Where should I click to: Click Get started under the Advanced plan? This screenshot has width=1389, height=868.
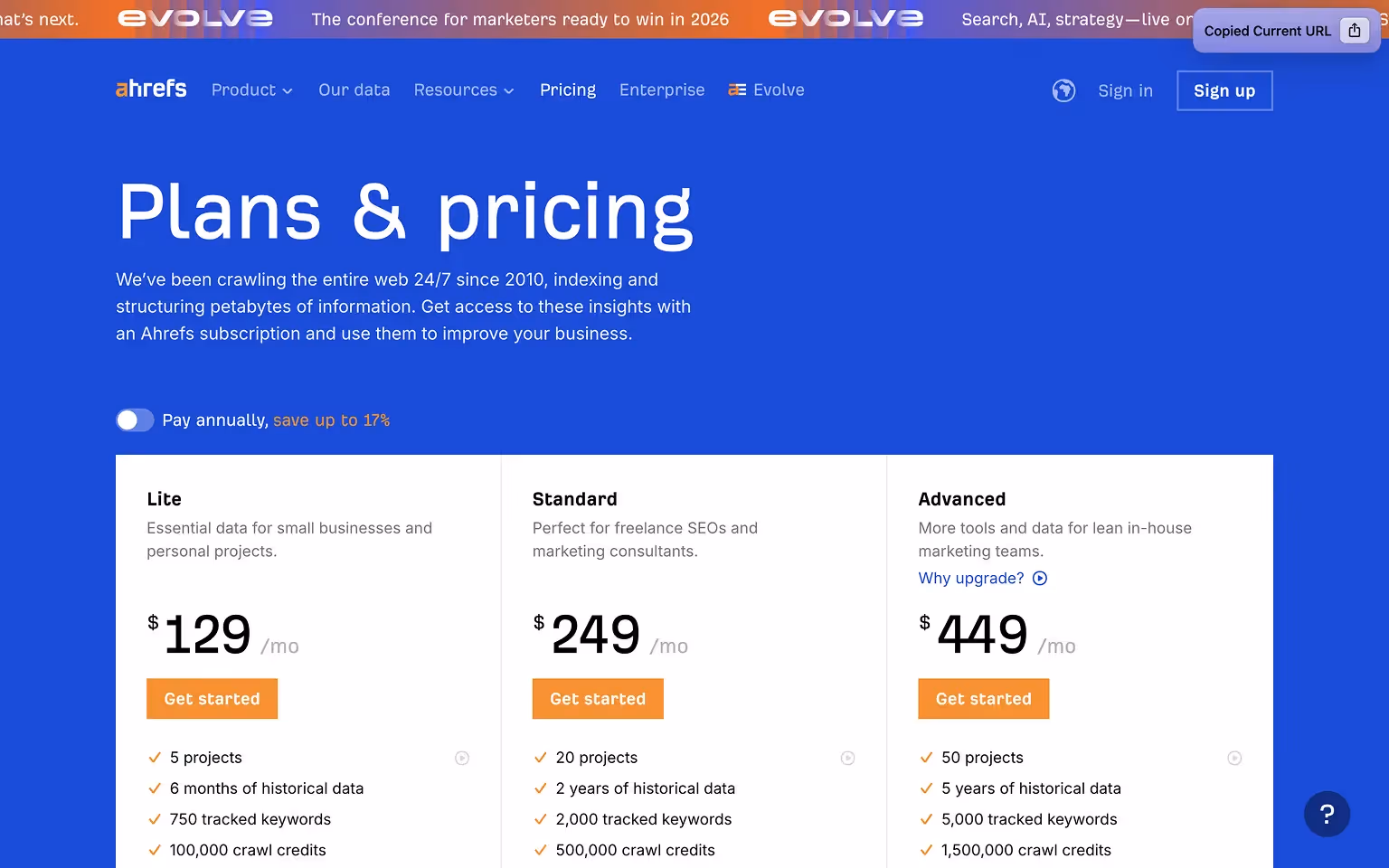[x=984, y=698]
